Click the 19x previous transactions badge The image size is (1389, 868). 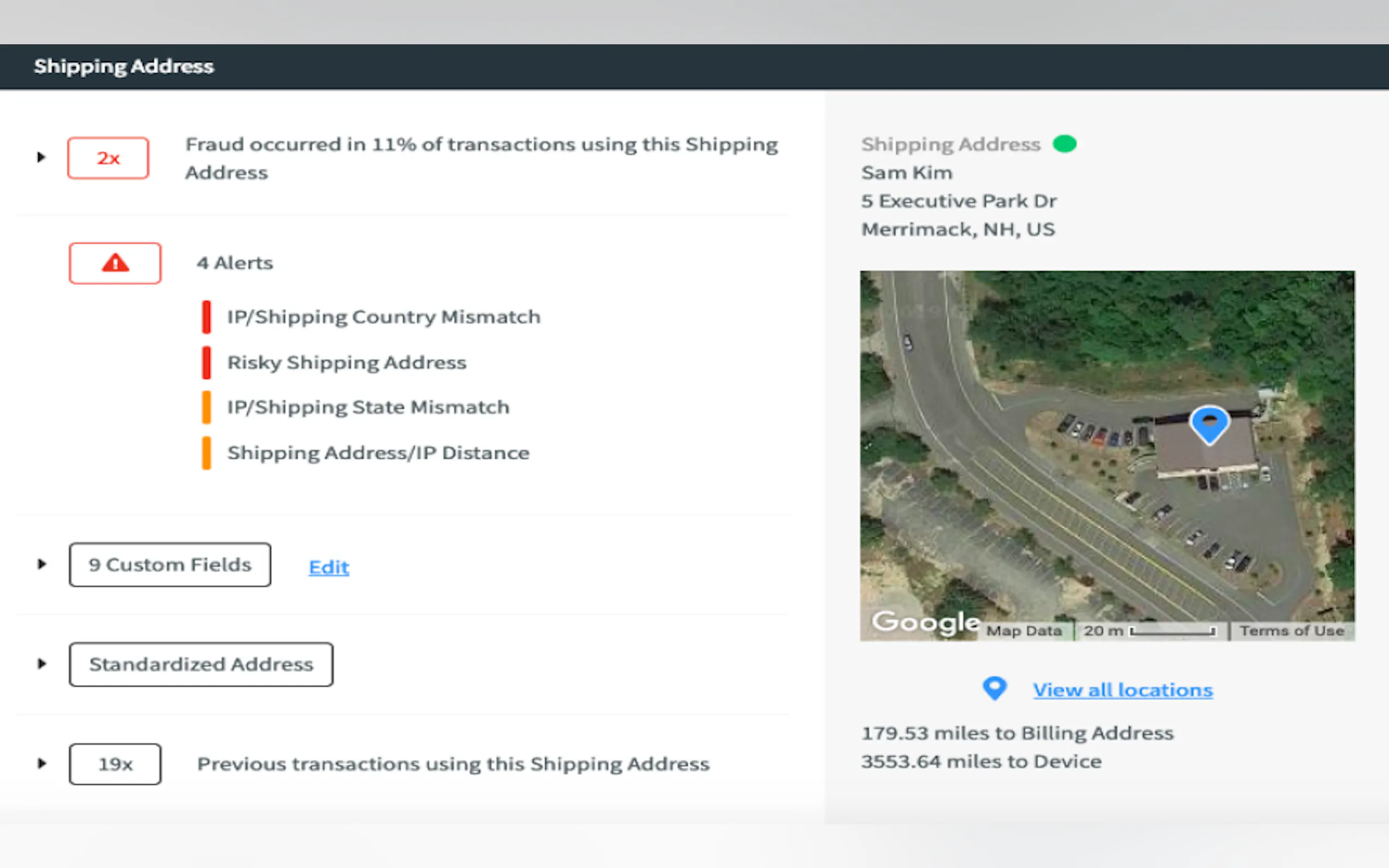click(115, 764)
